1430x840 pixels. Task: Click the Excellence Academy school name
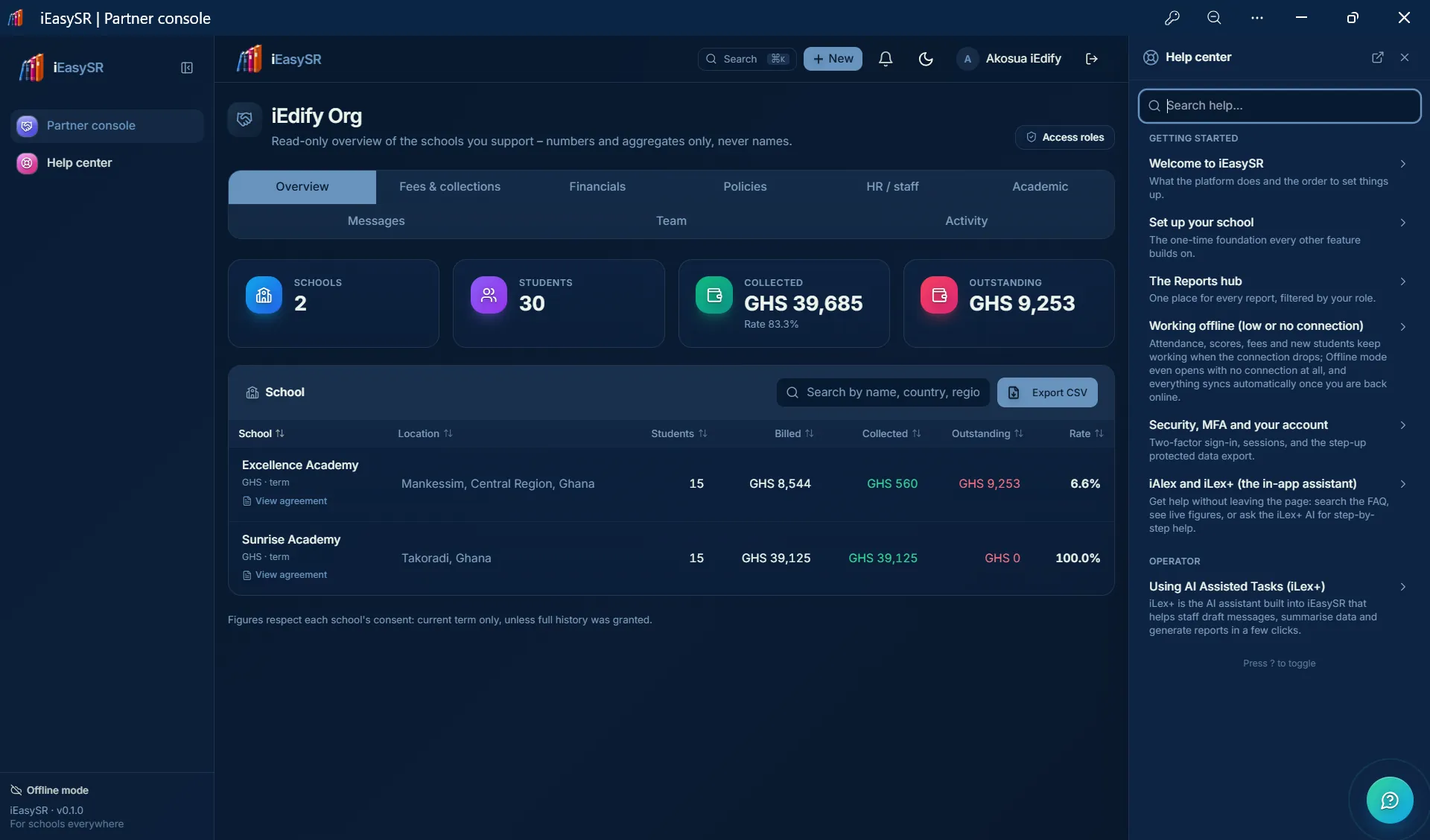pos(300,465)
